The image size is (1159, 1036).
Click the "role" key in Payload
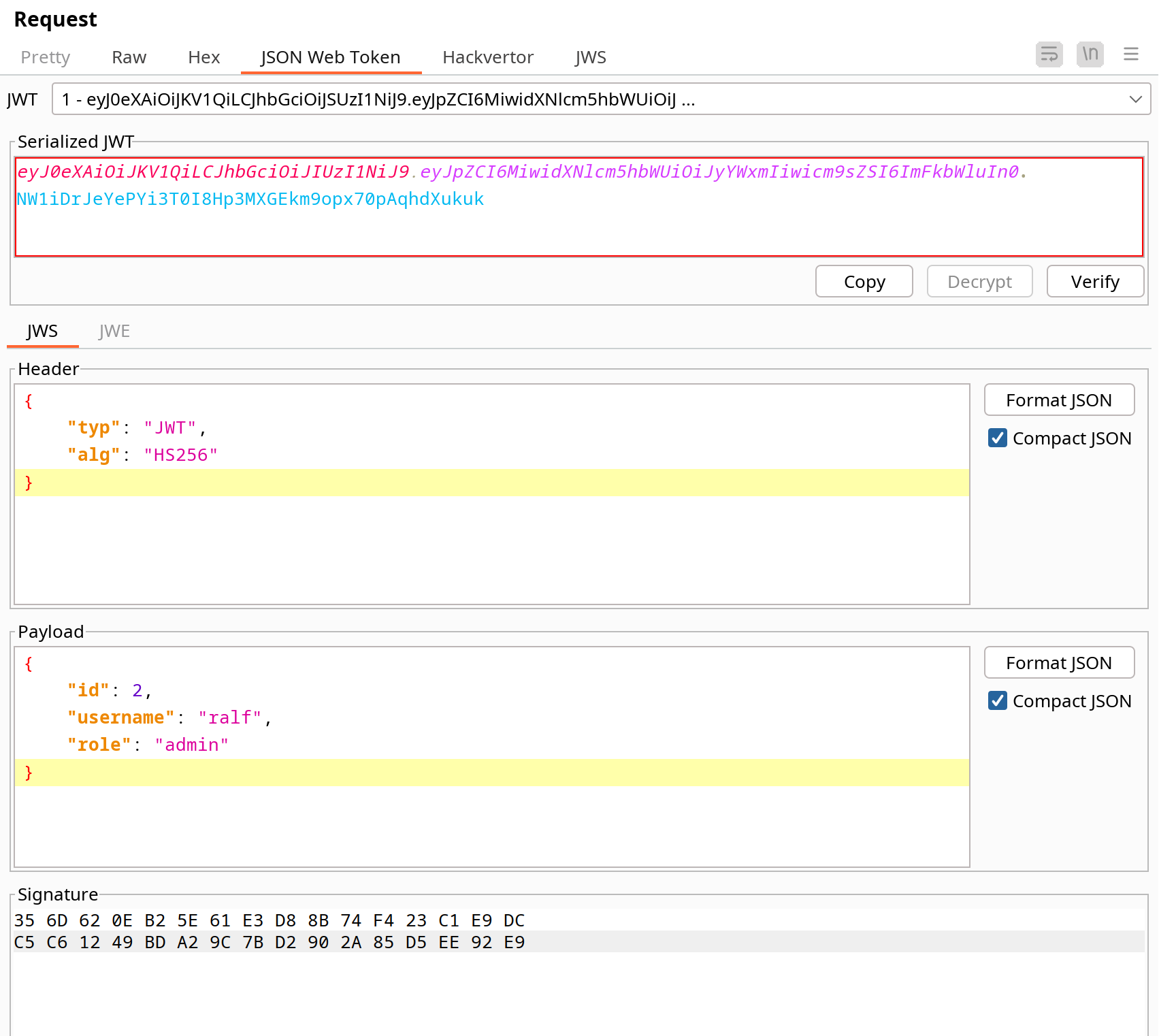(x=99, y=745)
